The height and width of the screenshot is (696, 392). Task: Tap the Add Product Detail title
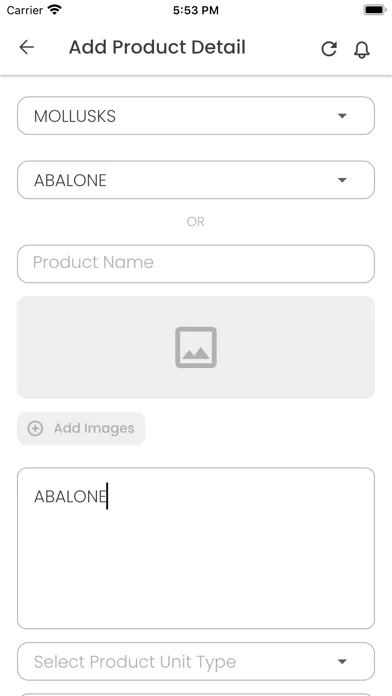tap(157, 47)
